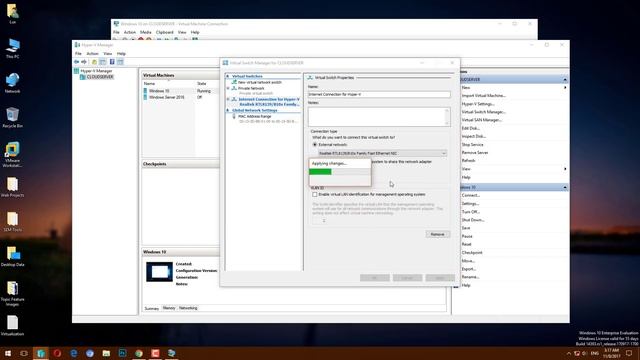This screenshot has height=360, width=640.
Task: Click Hyper-V Settings in Actions pane
Action: click(x=478, y=104)
